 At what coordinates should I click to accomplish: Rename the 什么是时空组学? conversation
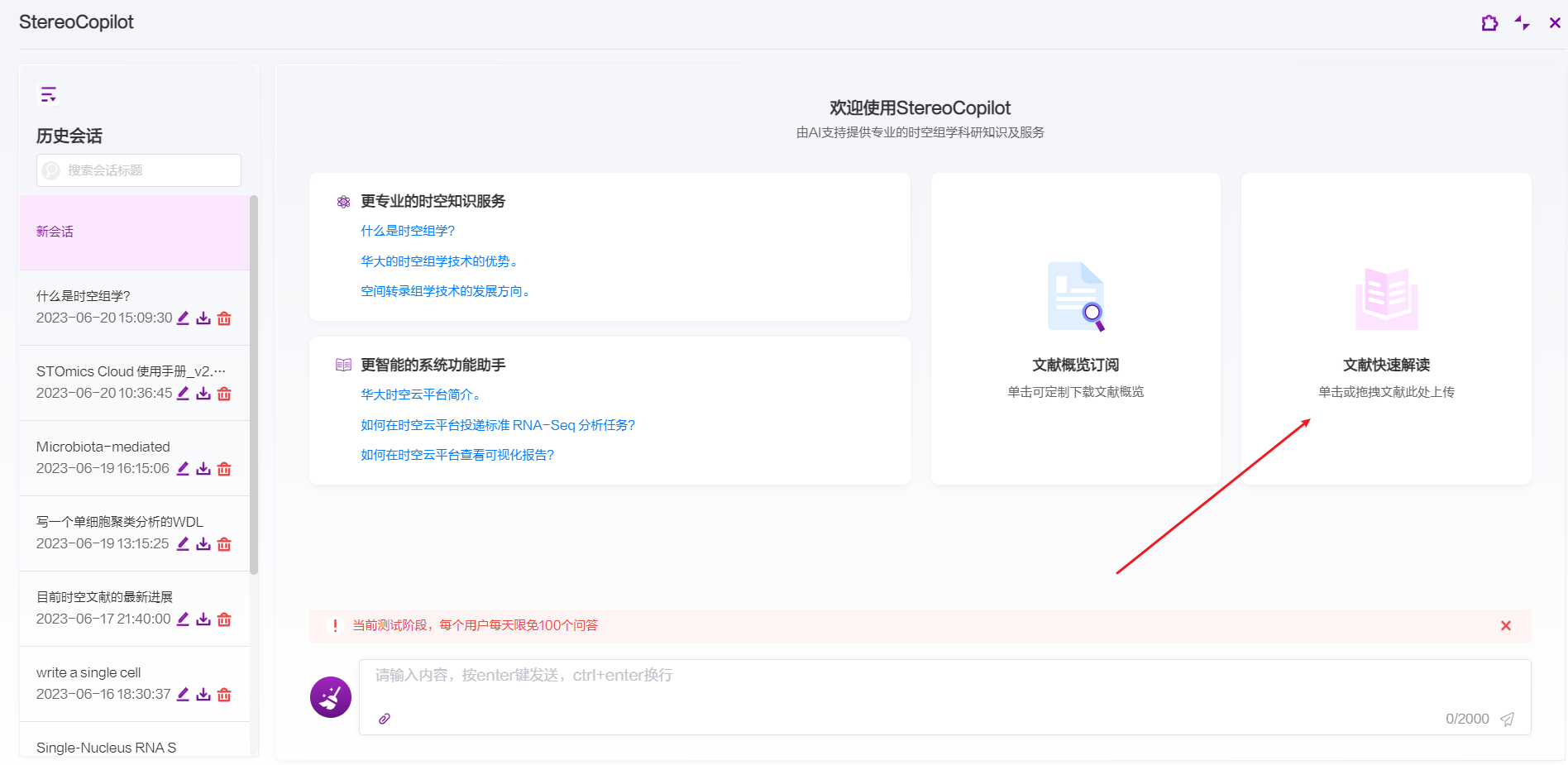tap(183, 318)
